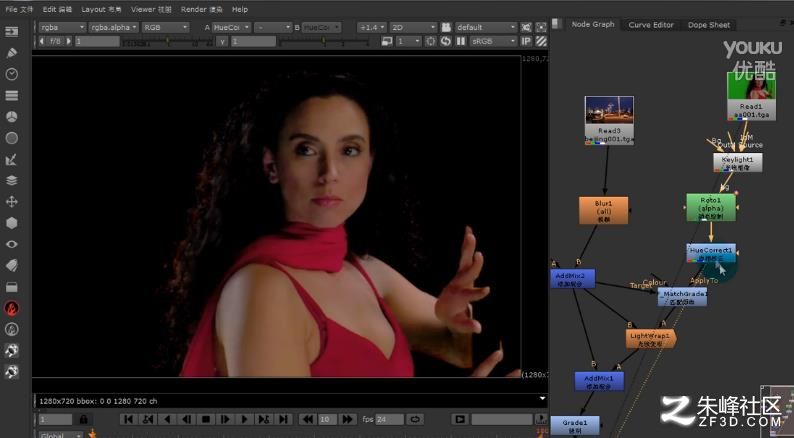Open the +1.4 zoom level dropdown

372,27
